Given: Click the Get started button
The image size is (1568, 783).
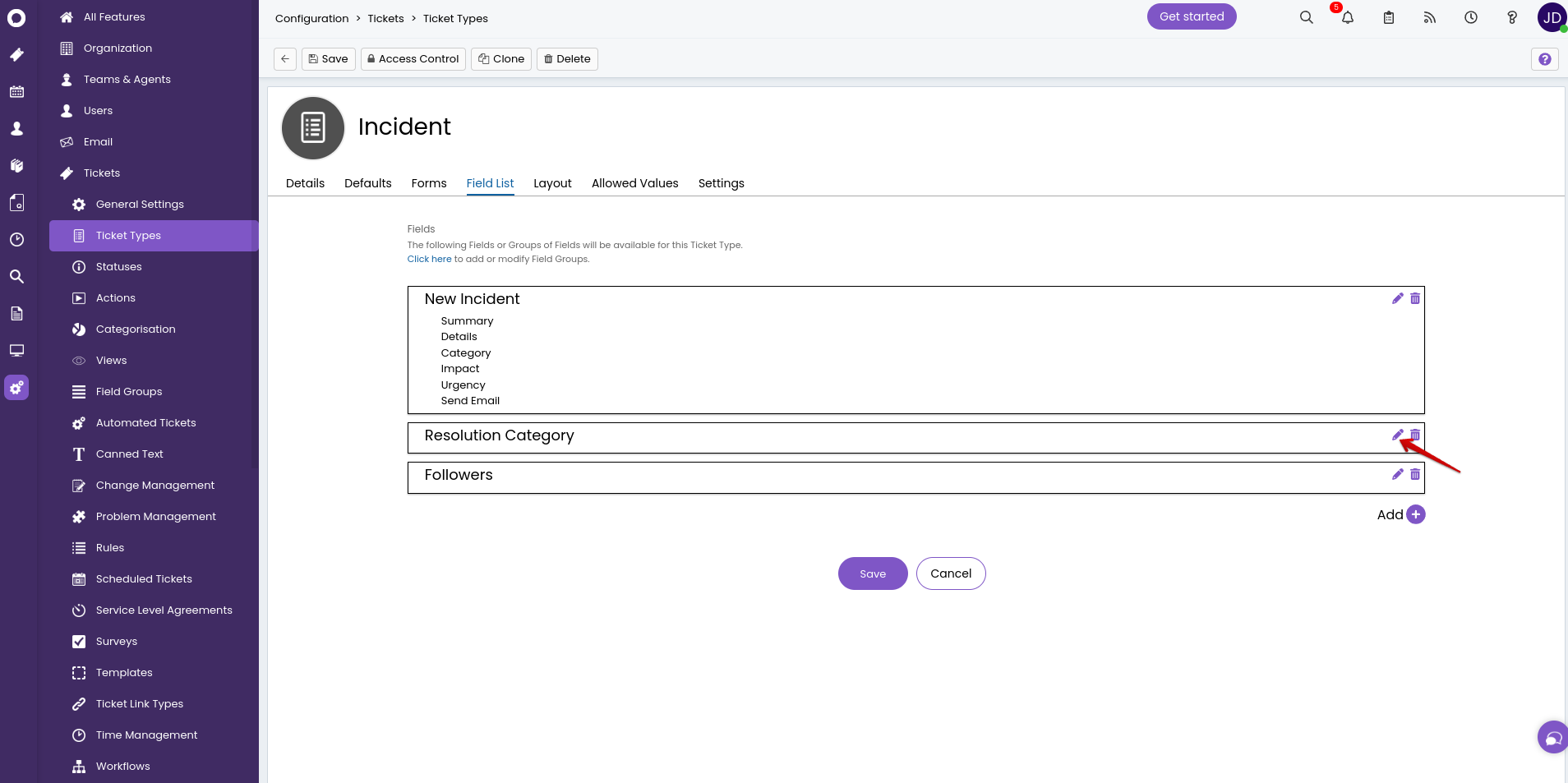Looking at the screenshot, I should [x=1191, y=16].
